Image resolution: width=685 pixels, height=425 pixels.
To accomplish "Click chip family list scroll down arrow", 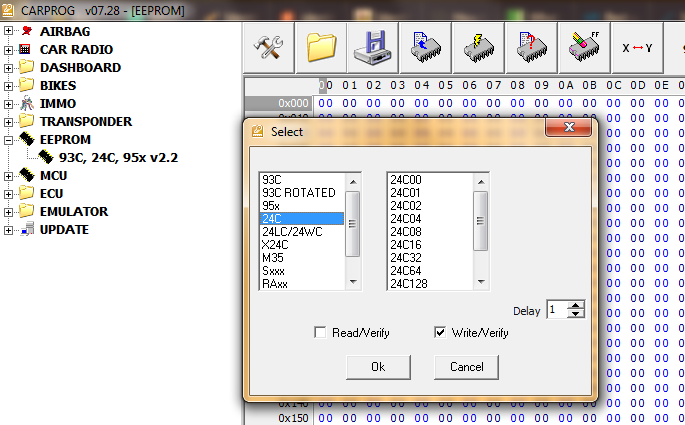I will coord(353,282).
